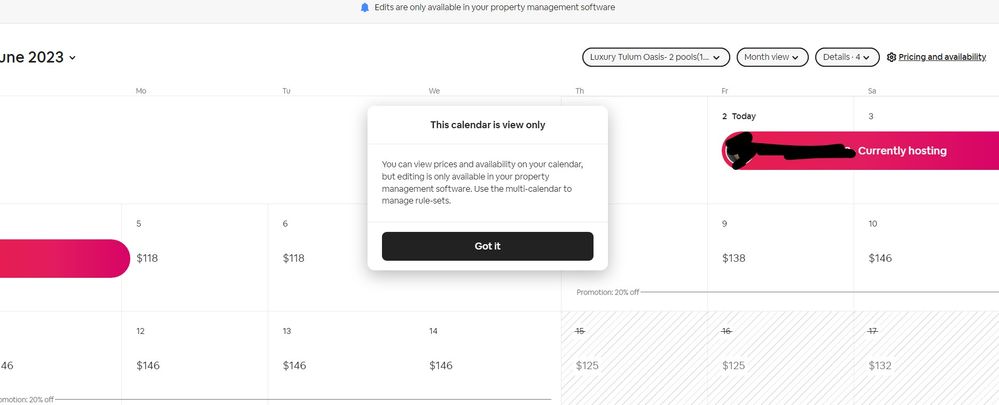Open the Month view dropdown
The height and width of the screenshot is (405, 999).
pyautogui.click(x=772, y=58)
